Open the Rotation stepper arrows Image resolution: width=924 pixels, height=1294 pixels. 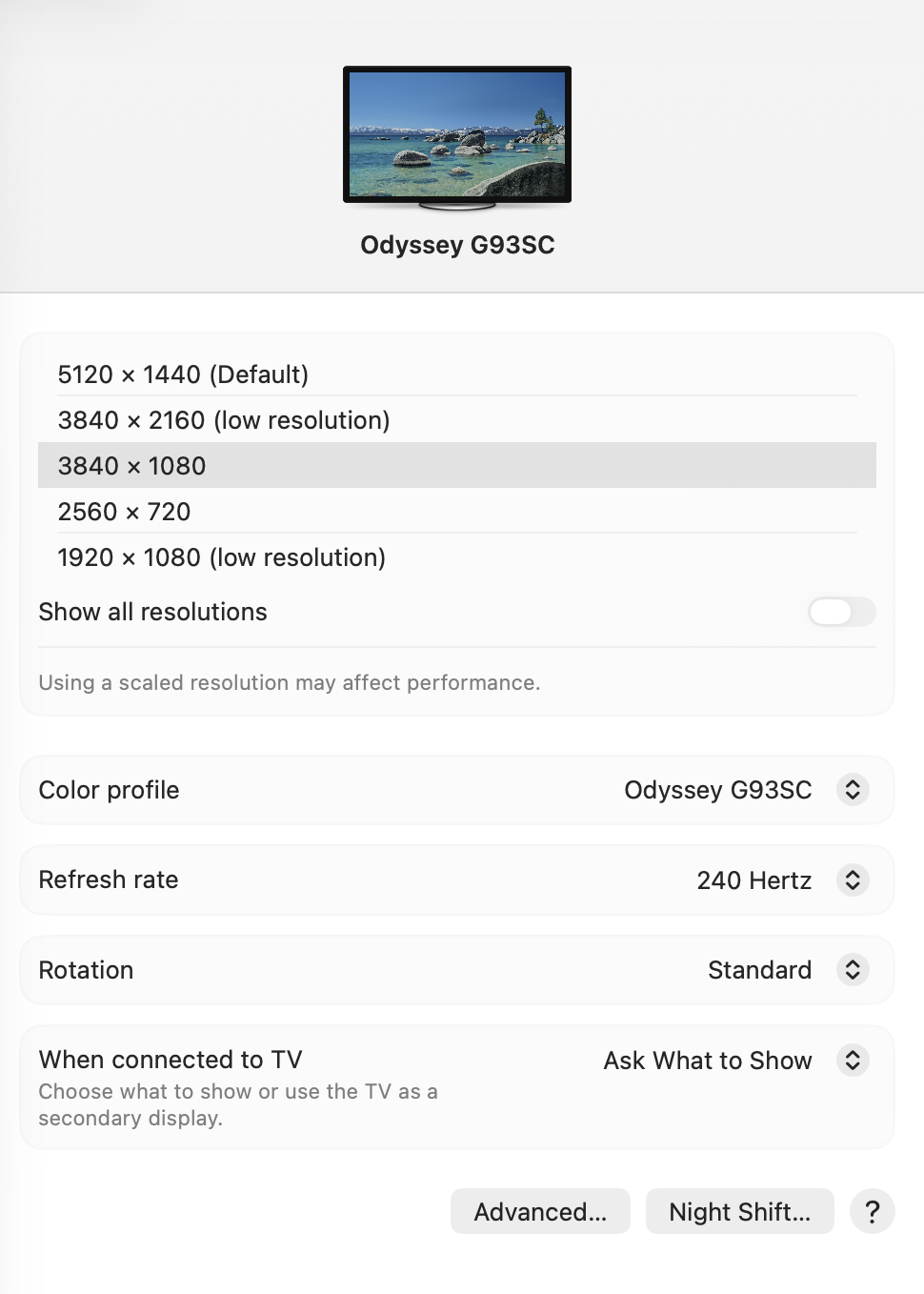[853, 970]
